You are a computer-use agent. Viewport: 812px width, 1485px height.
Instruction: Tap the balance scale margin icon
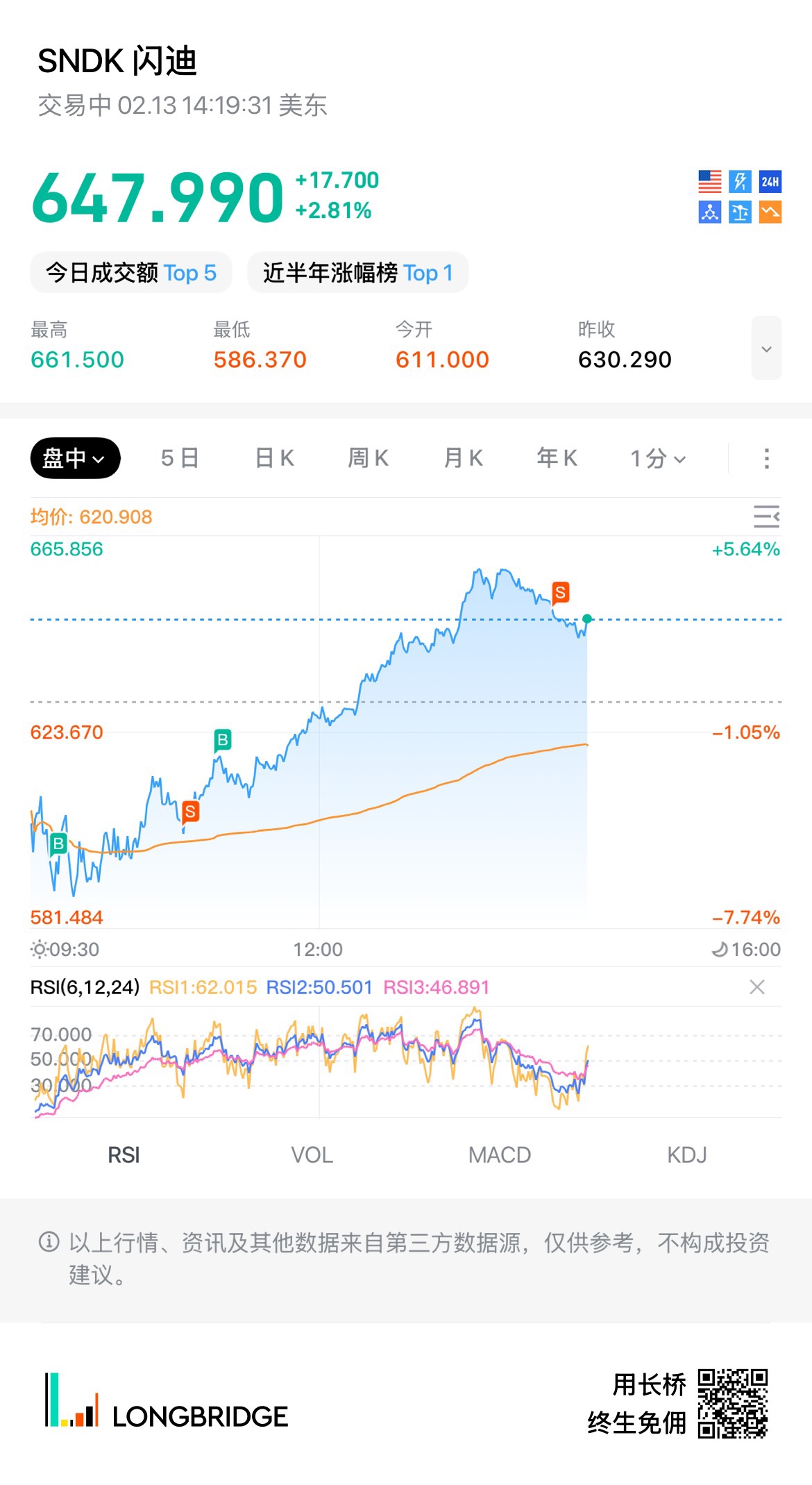[x=740, y=212]
